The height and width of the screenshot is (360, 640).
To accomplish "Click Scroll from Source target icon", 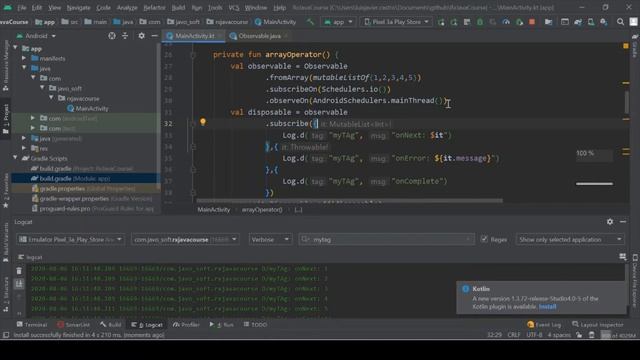I will 112,36.
